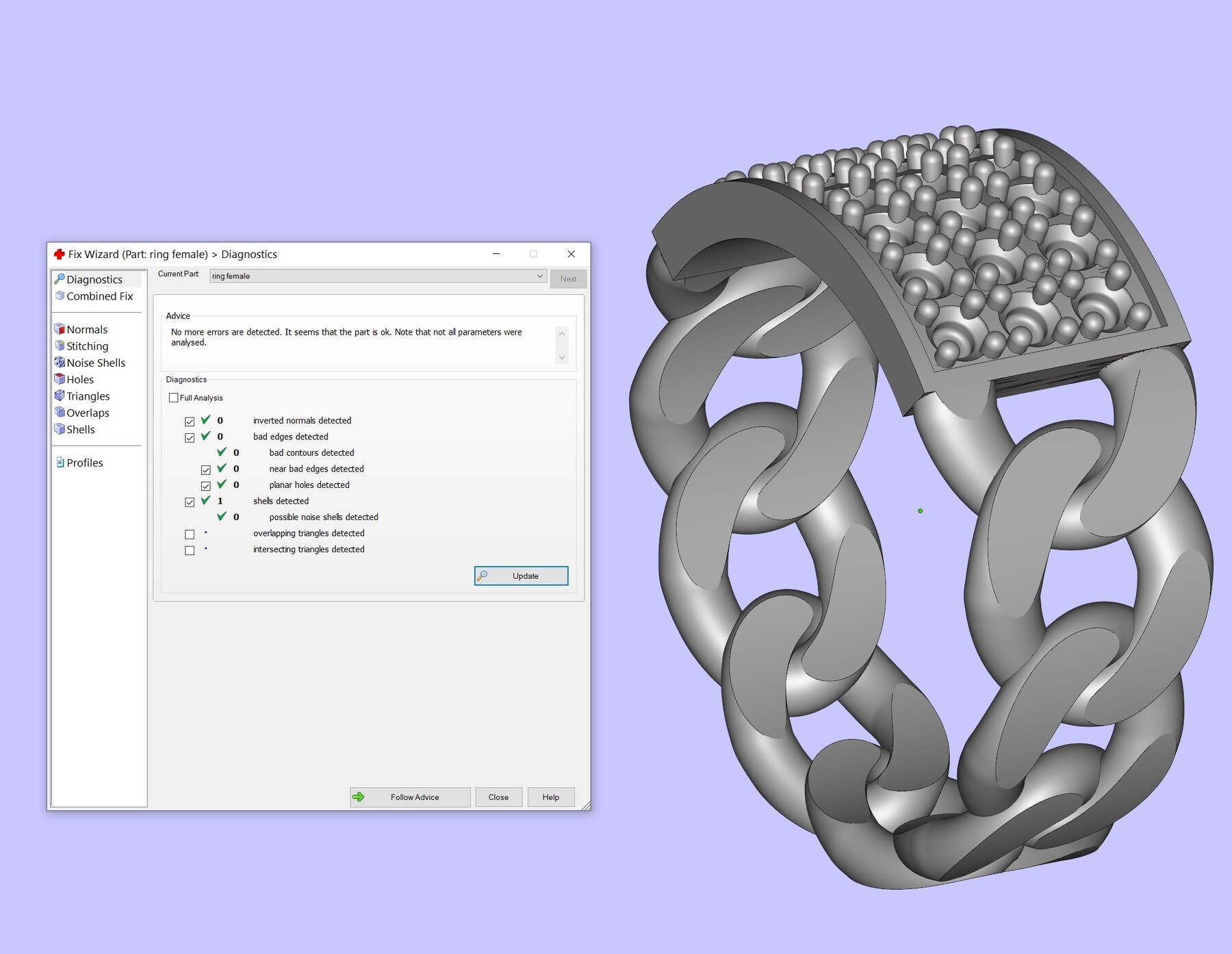The image size is (1232, 954).
Task: Enable intersecting triangles detected check
Action: (190, 550)
